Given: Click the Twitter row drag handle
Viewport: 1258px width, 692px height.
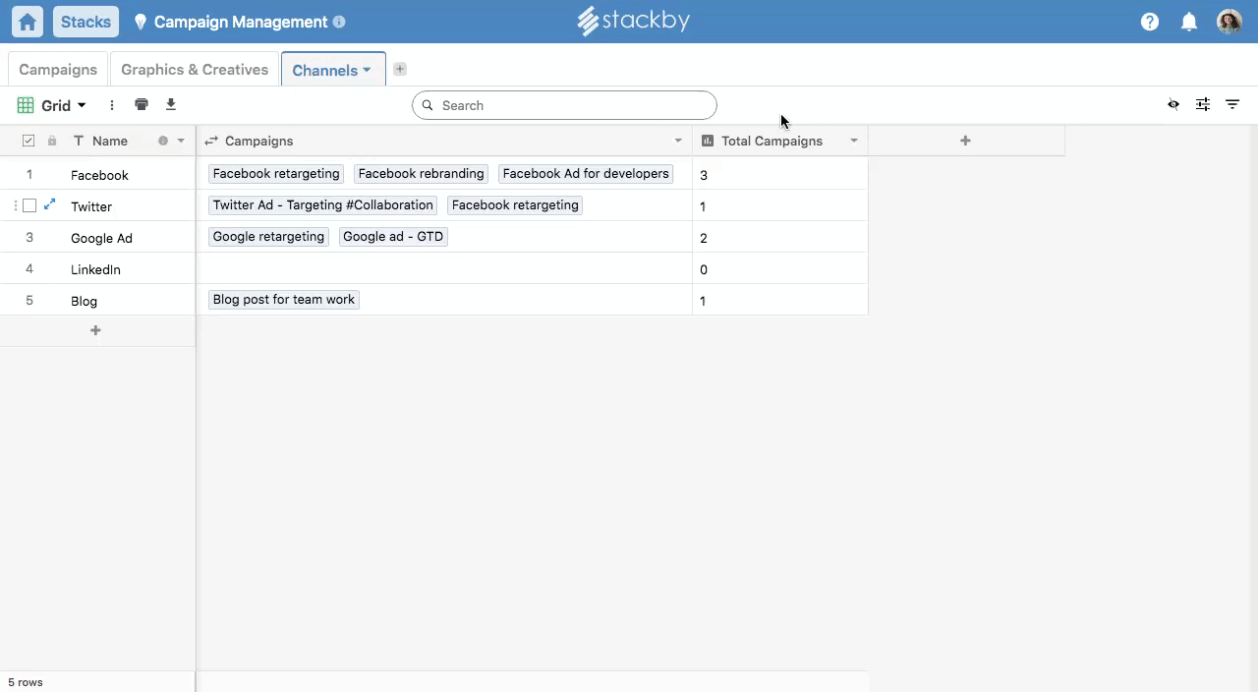Looking at the screenshot, I should [16, 206].
